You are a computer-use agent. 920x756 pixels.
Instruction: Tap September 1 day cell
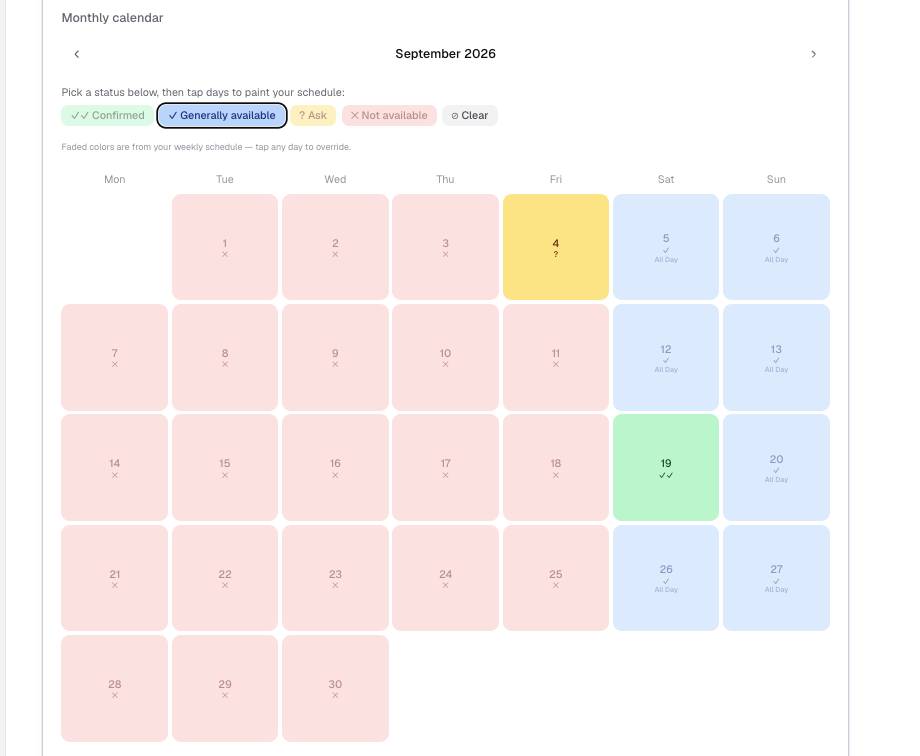click(x=225, y=247)
